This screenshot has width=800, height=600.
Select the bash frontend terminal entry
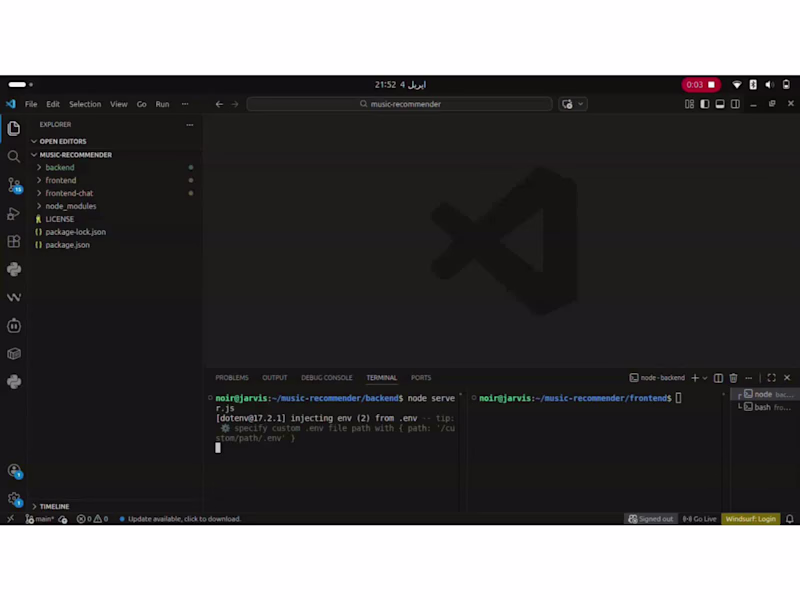766,407
